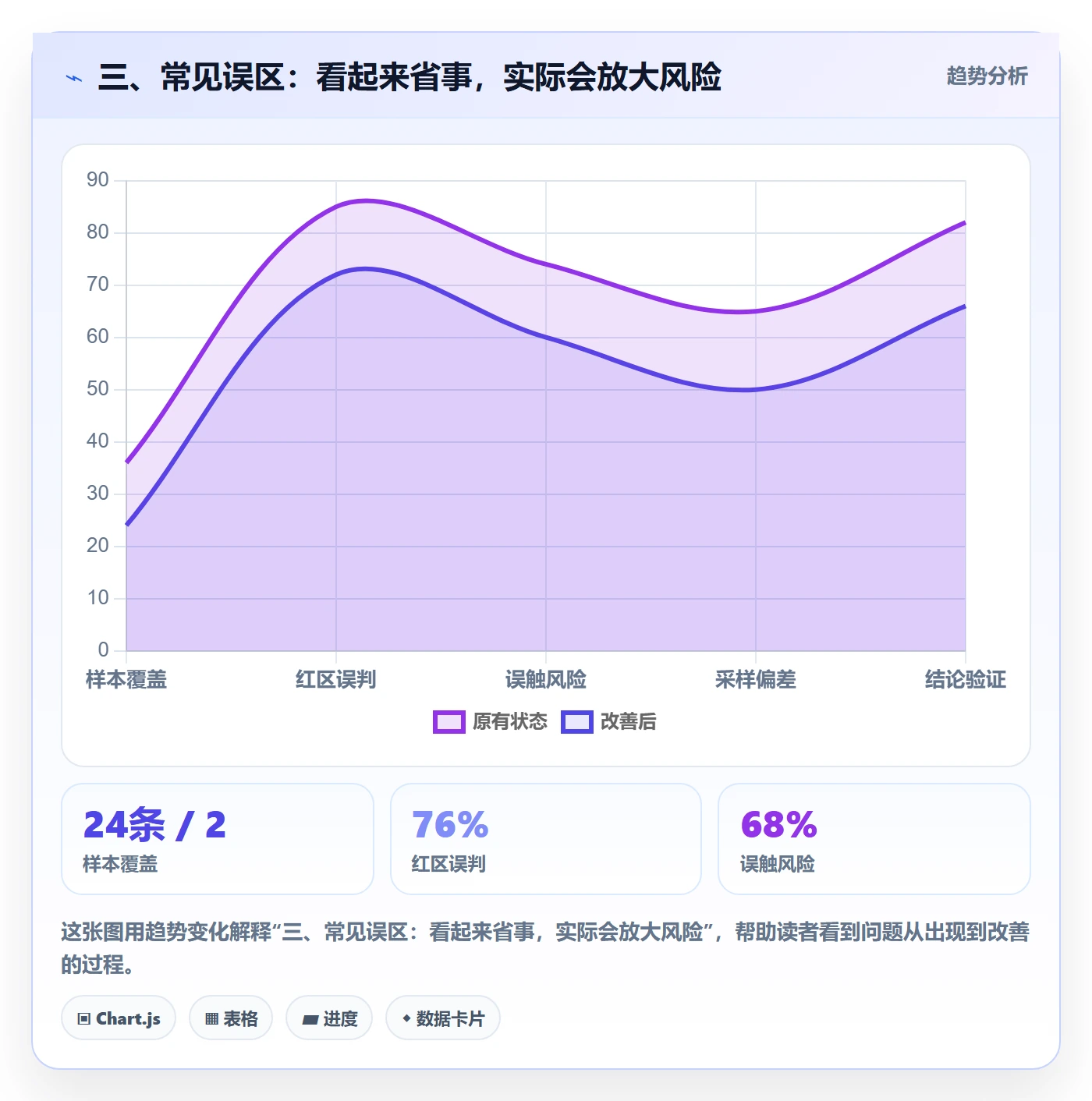Screen dimensions: 1092x1101
Task: Click the description paragraph under the cards
Action: click(545, 948)
